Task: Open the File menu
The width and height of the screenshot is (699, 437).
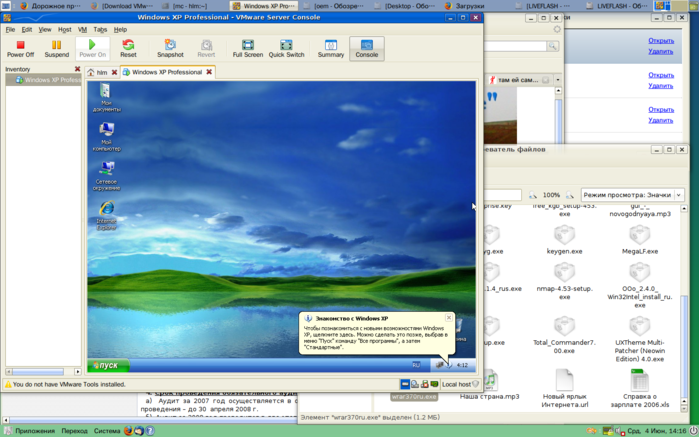Action: click(x=10, y=29)
